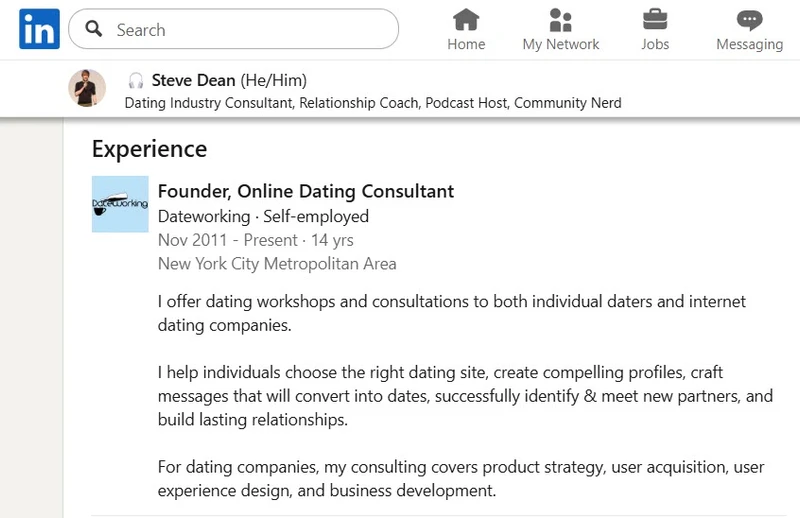Go to the Home tab label
This screenshot has height=518, width=800.
point(466,44)
